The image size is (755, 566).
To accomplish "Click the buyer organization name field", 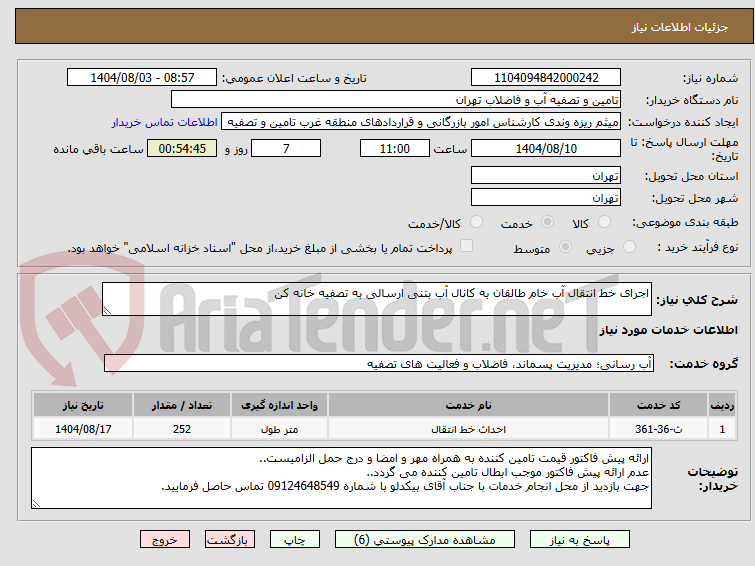I will coord(396,100).
